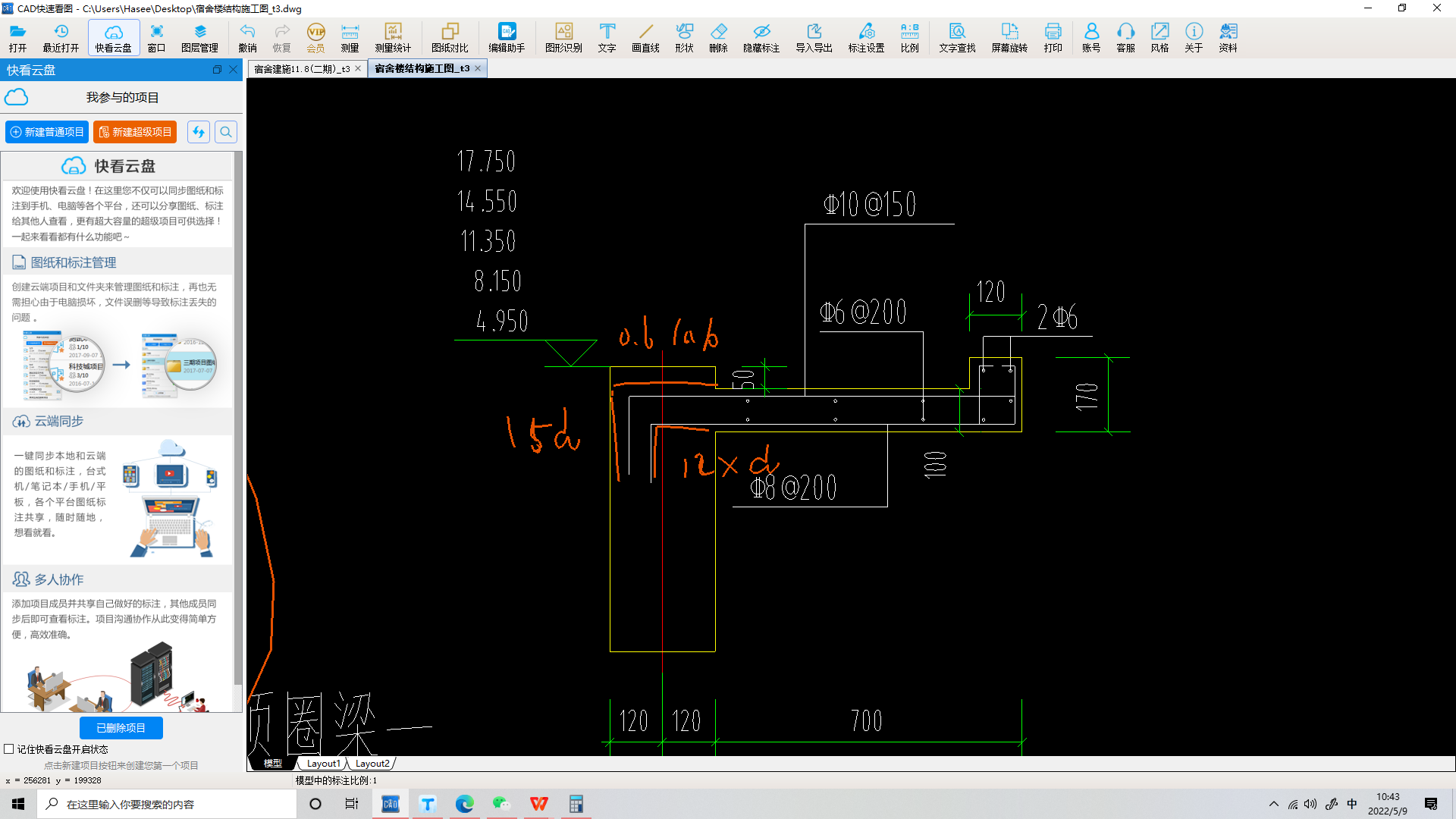Switch to the Layout1 tab
The image size is (1456, 819).
point(323,764)
